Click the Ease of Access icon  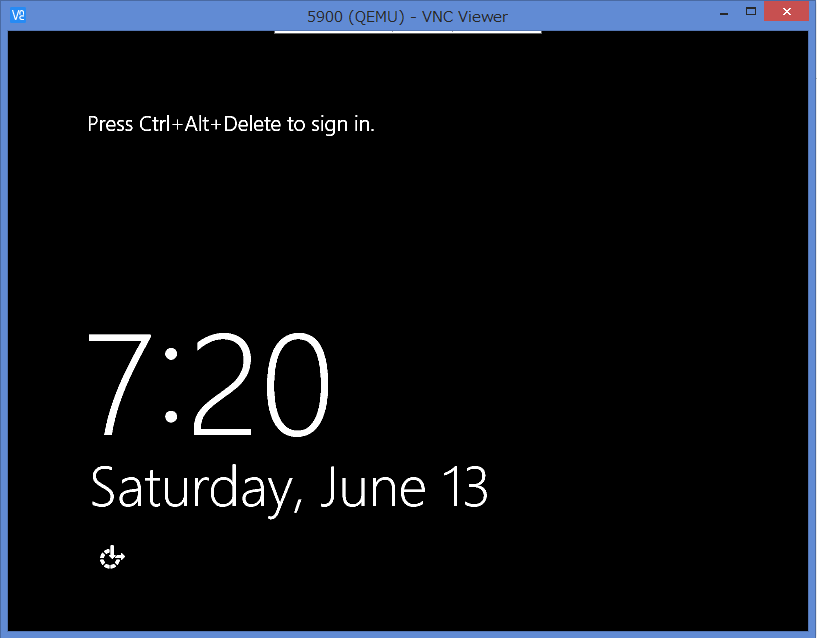112,557
